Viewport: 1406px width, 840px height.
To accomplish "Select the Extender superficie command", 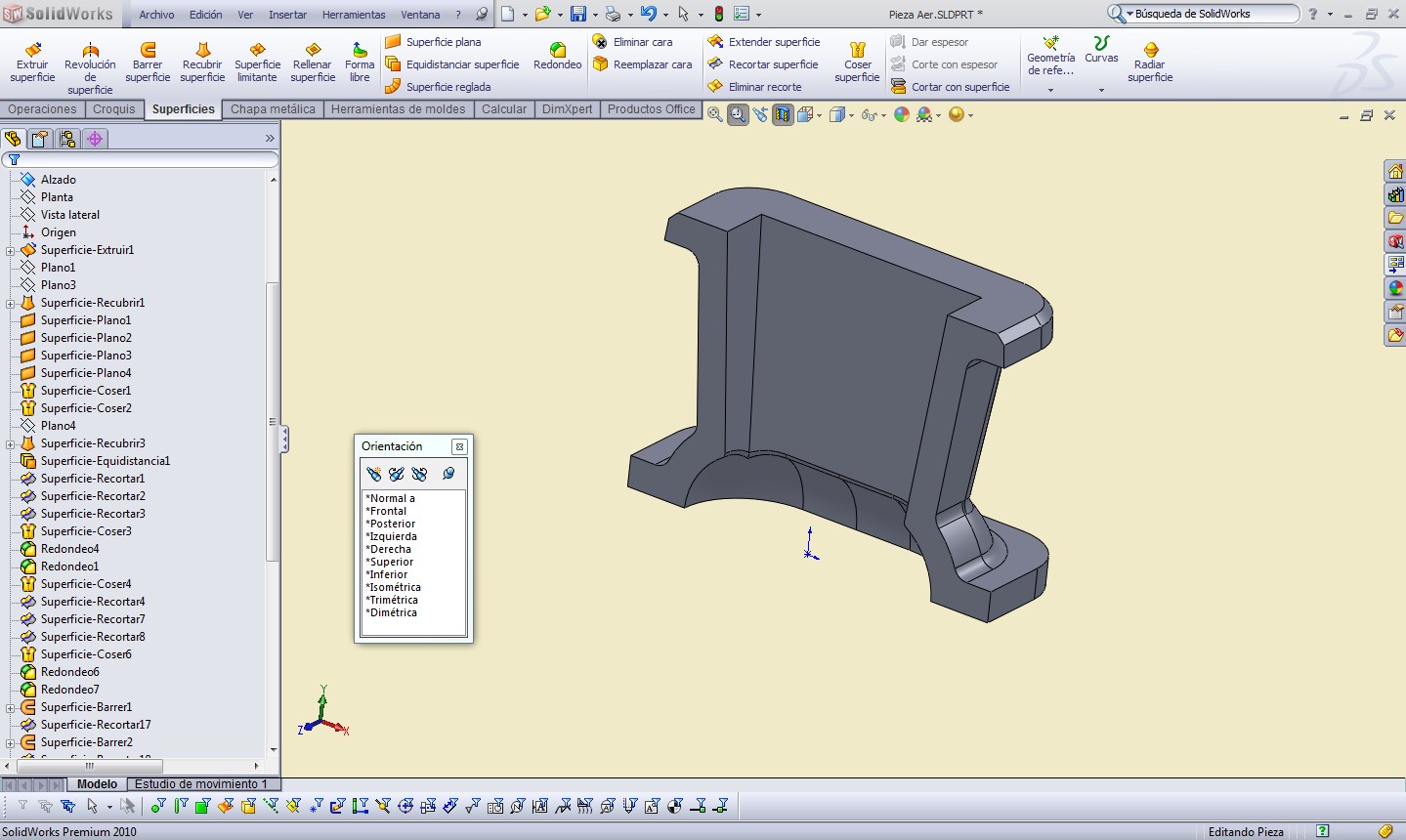I will click(x=764, y=42).
